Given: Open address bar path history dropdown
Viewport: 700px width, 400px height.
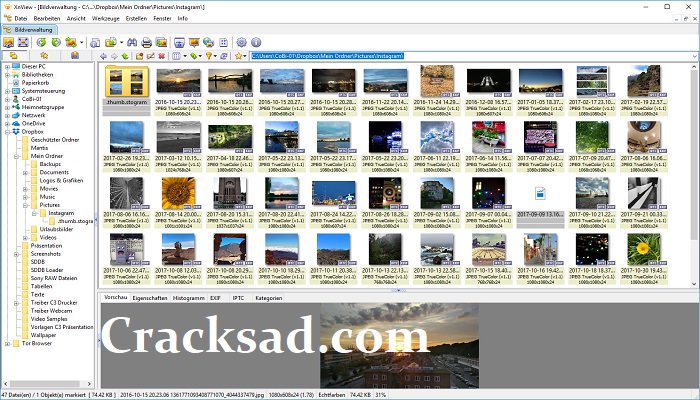Looking at the screenshot, I should pos(695,56).
